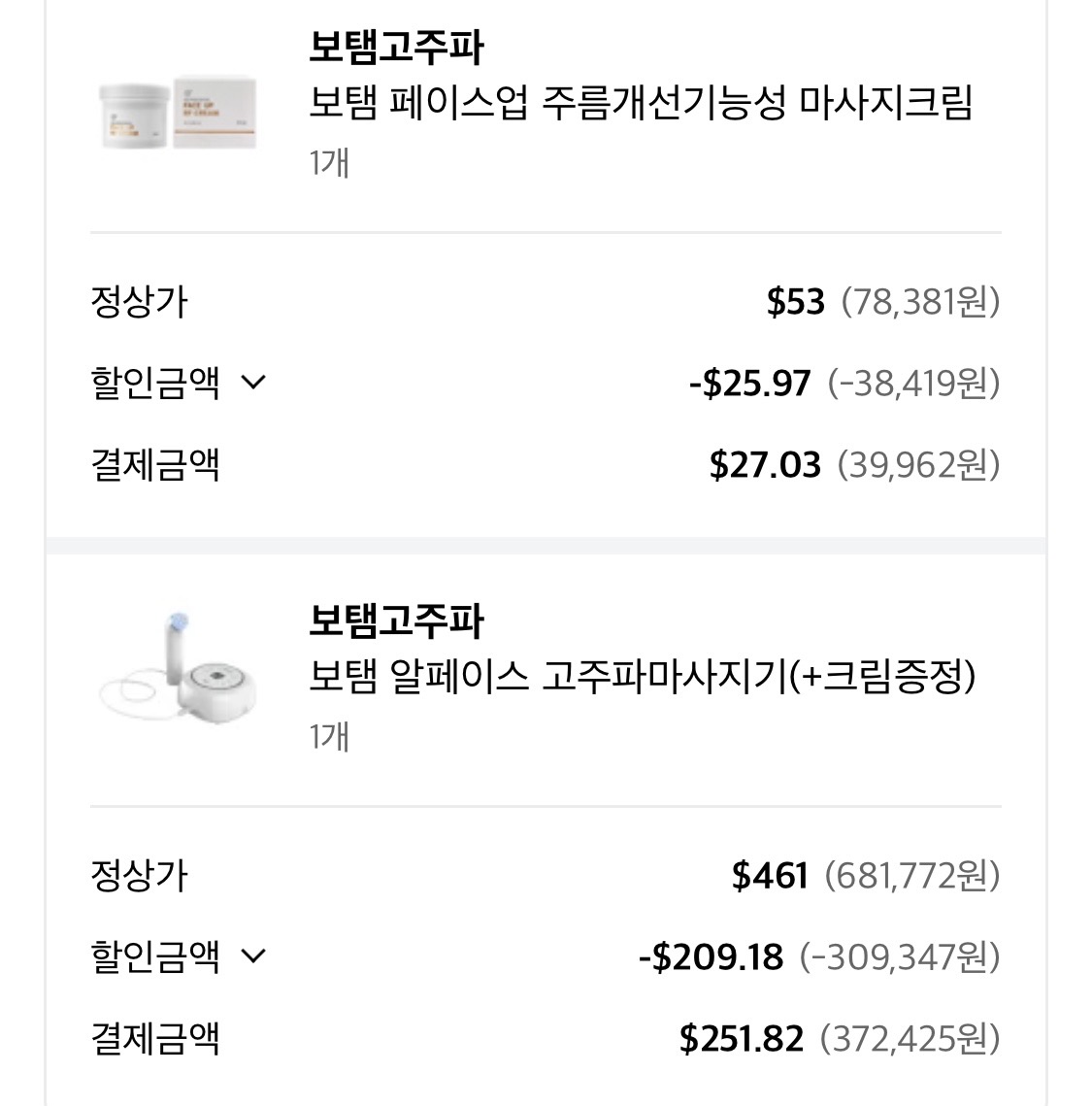Click the $251.82 payment amount
The image size is (1092, 1106).
coord(742,1039)
